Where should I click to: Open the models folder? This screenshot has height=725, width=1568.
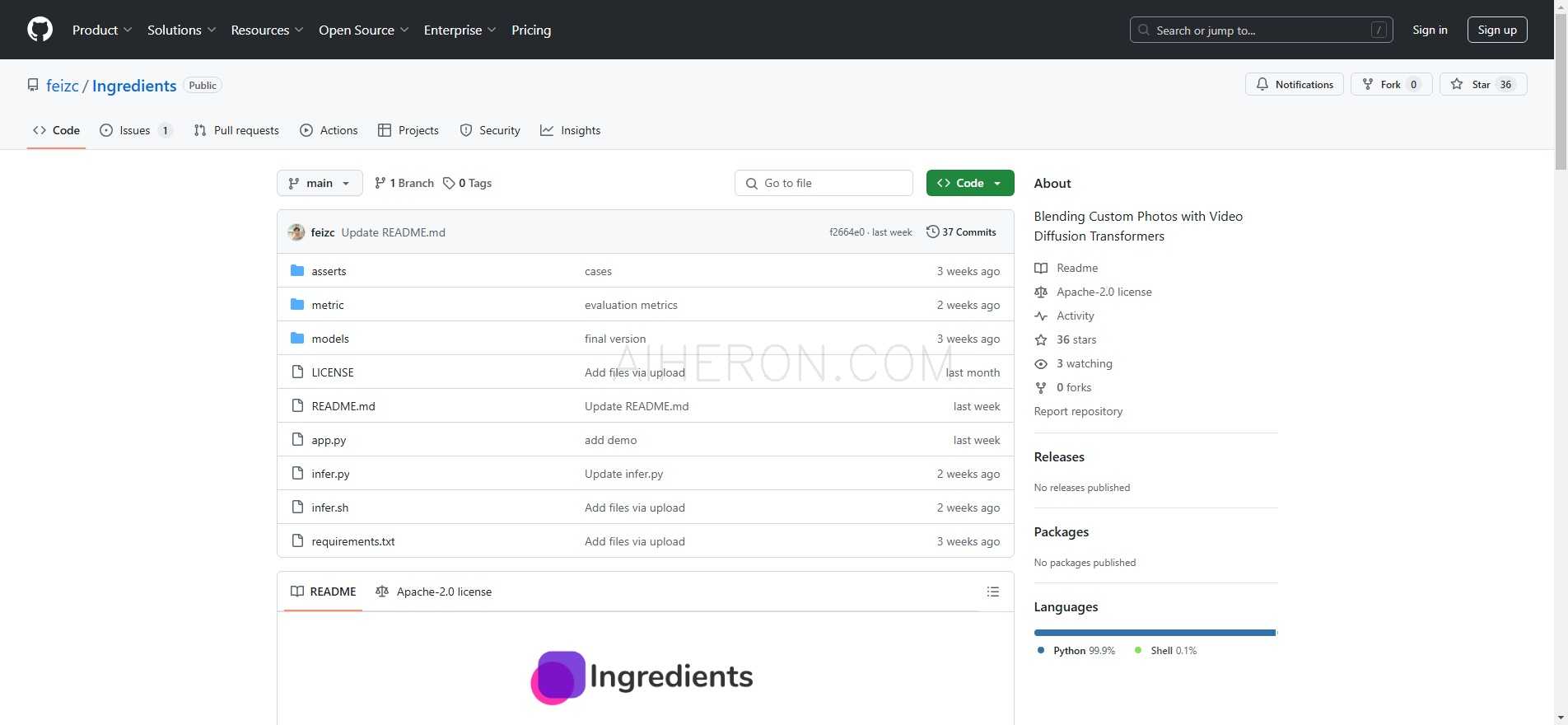point(330,339)
